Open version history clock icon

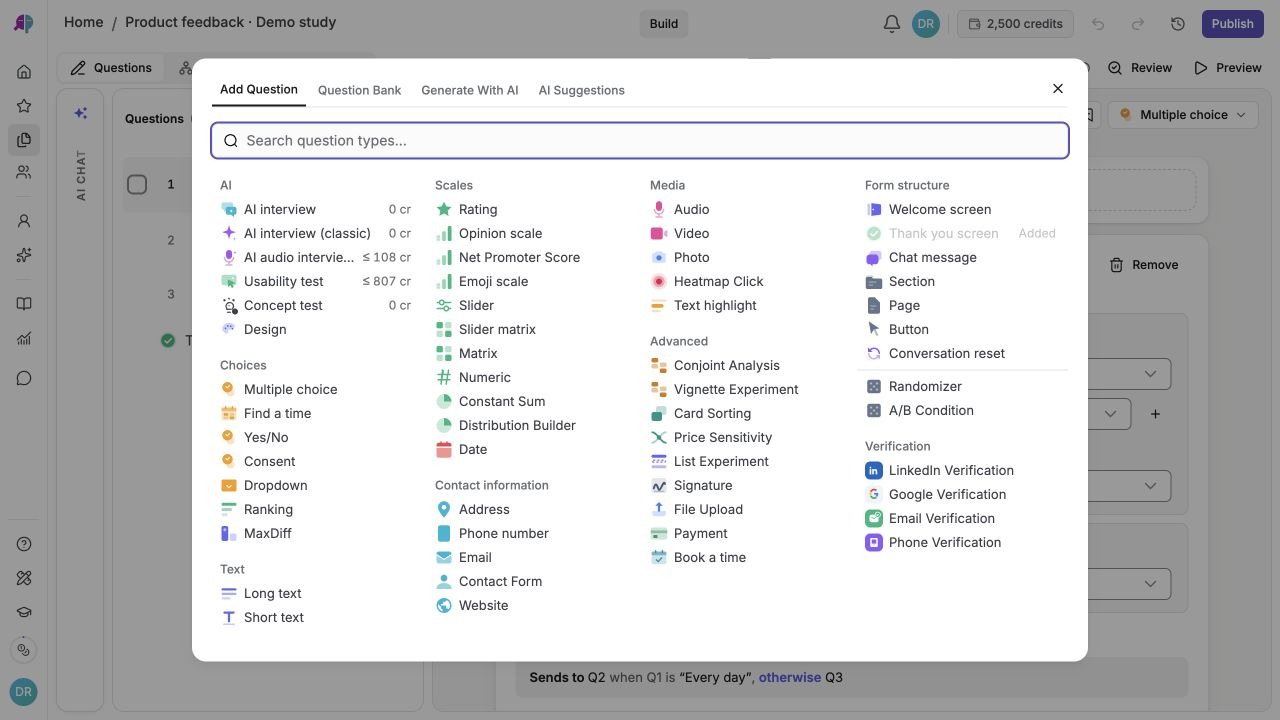tap(1178, 24)
